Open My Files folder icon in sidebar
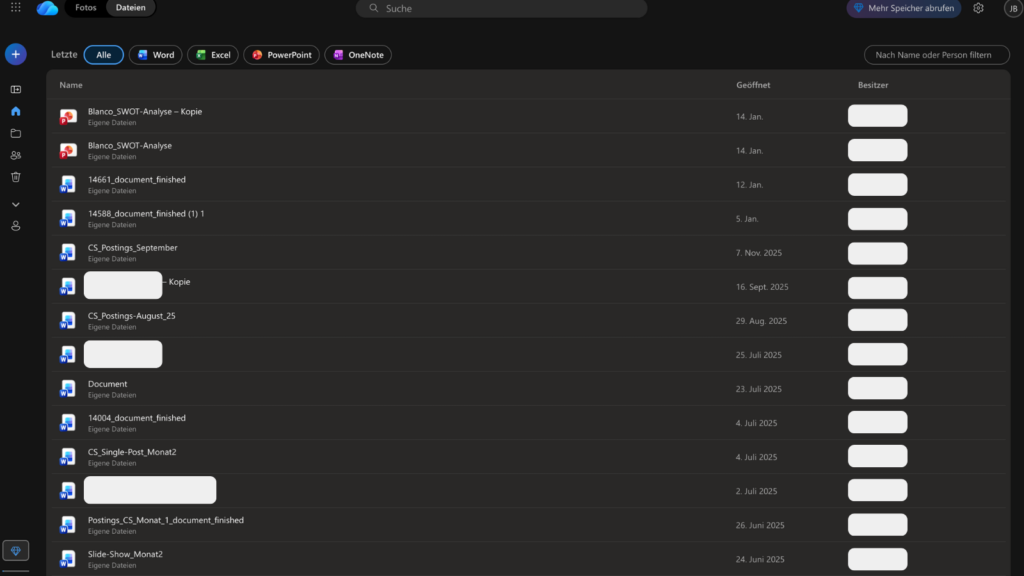1024x576 pixels. [x=15, y=133]
